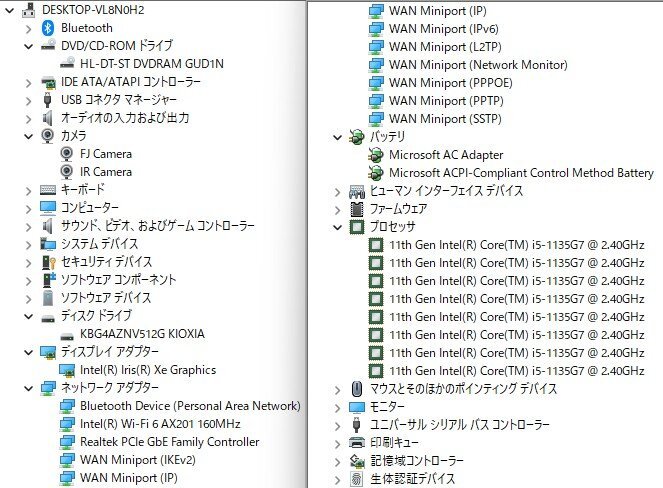
Task: Click the ファームウェア chip icon
Action: point(357,208)
